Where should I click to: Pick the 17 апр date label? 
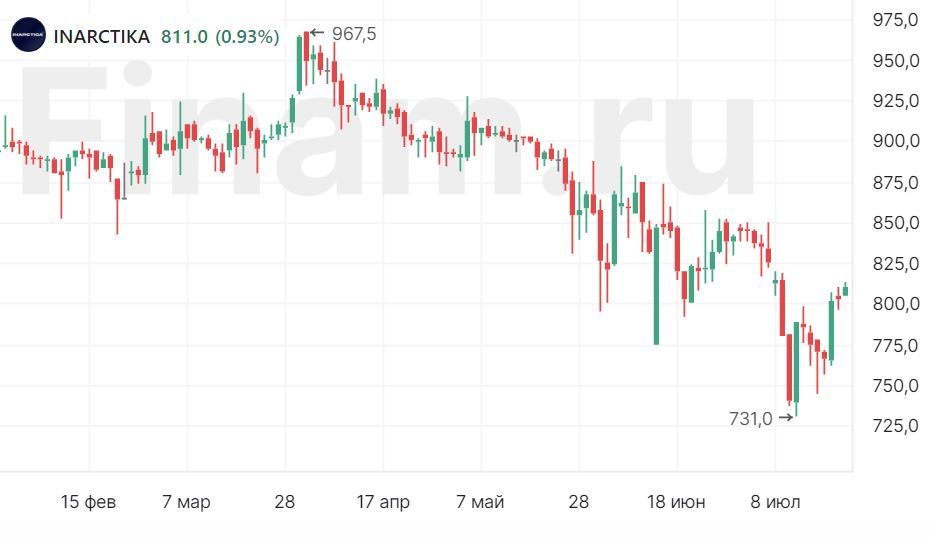click(x=382, y=502)
